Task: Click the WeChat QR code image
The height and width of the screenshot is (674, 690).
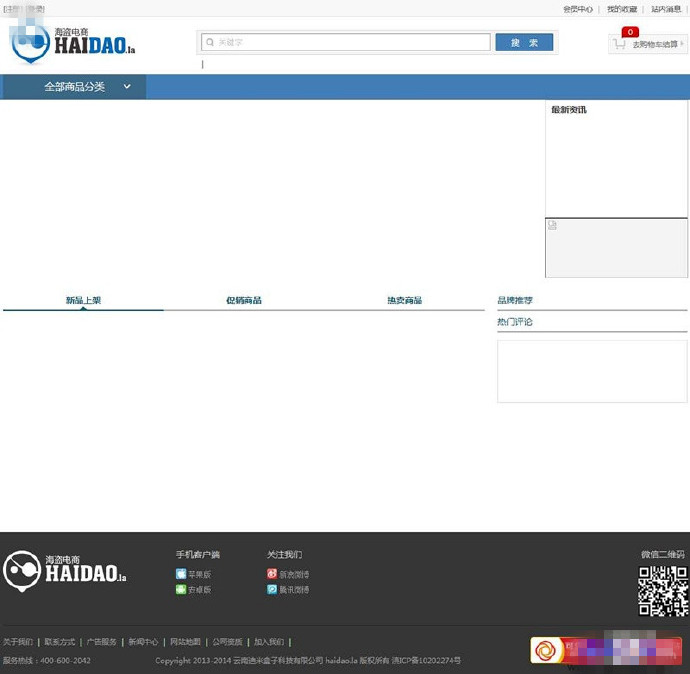Action: (x=663, y=590)
